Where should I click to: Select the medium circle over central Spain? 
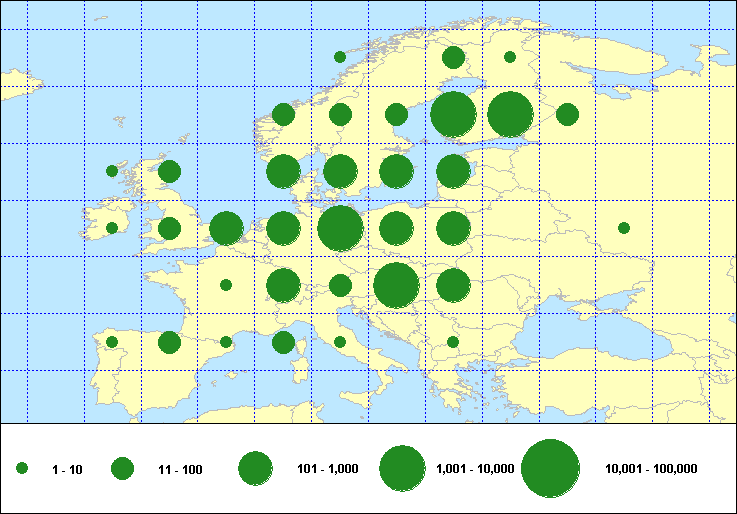click(x=169, y=342)
